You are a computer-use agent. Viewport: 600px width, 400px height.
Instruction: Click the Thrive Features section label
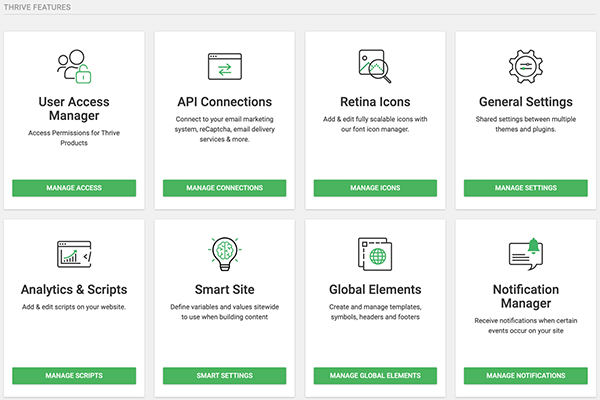pos(37,7)
